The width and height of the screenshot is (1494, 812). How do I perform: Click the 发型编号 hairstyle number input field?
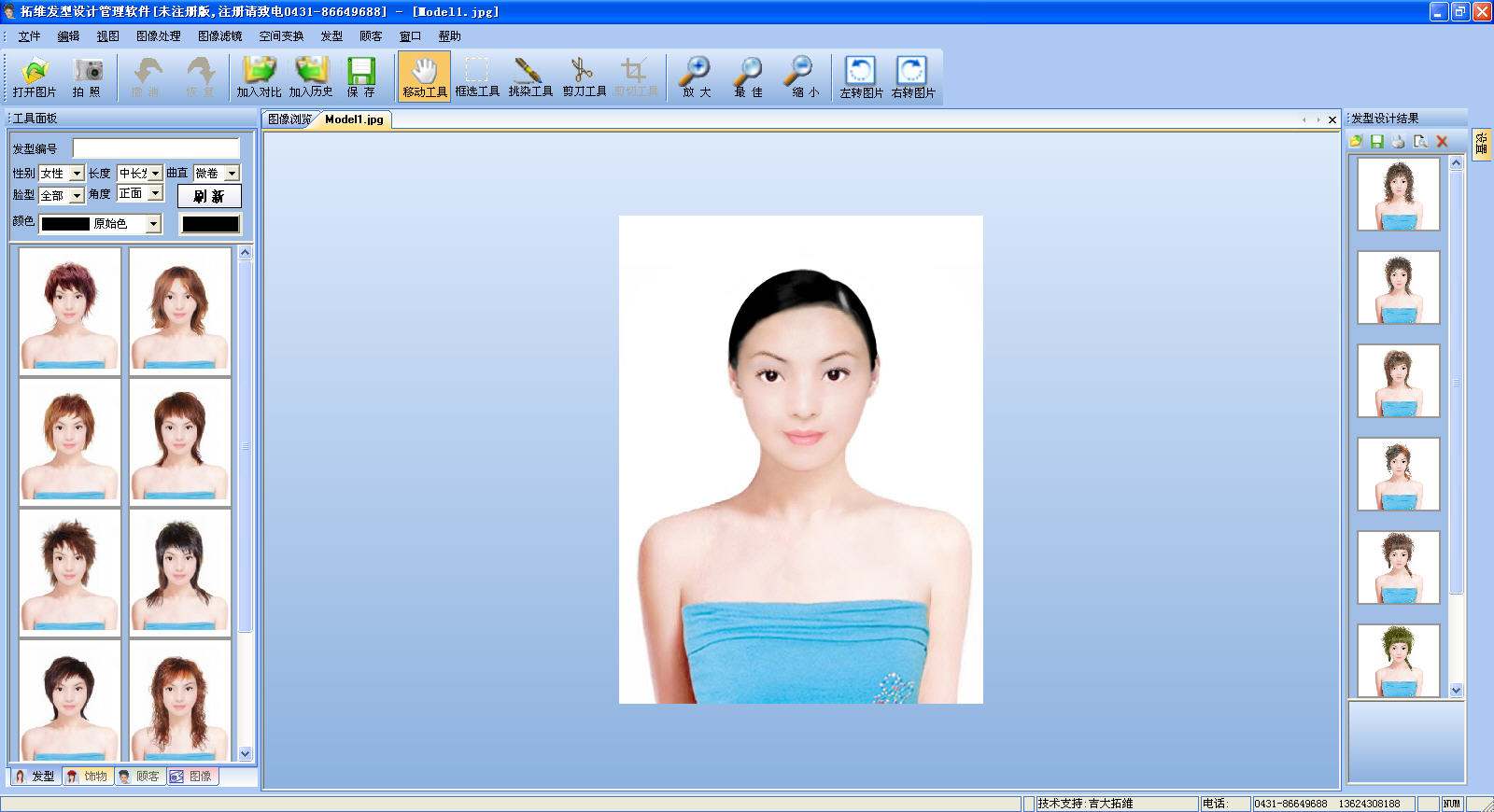[x=156, y=148]
